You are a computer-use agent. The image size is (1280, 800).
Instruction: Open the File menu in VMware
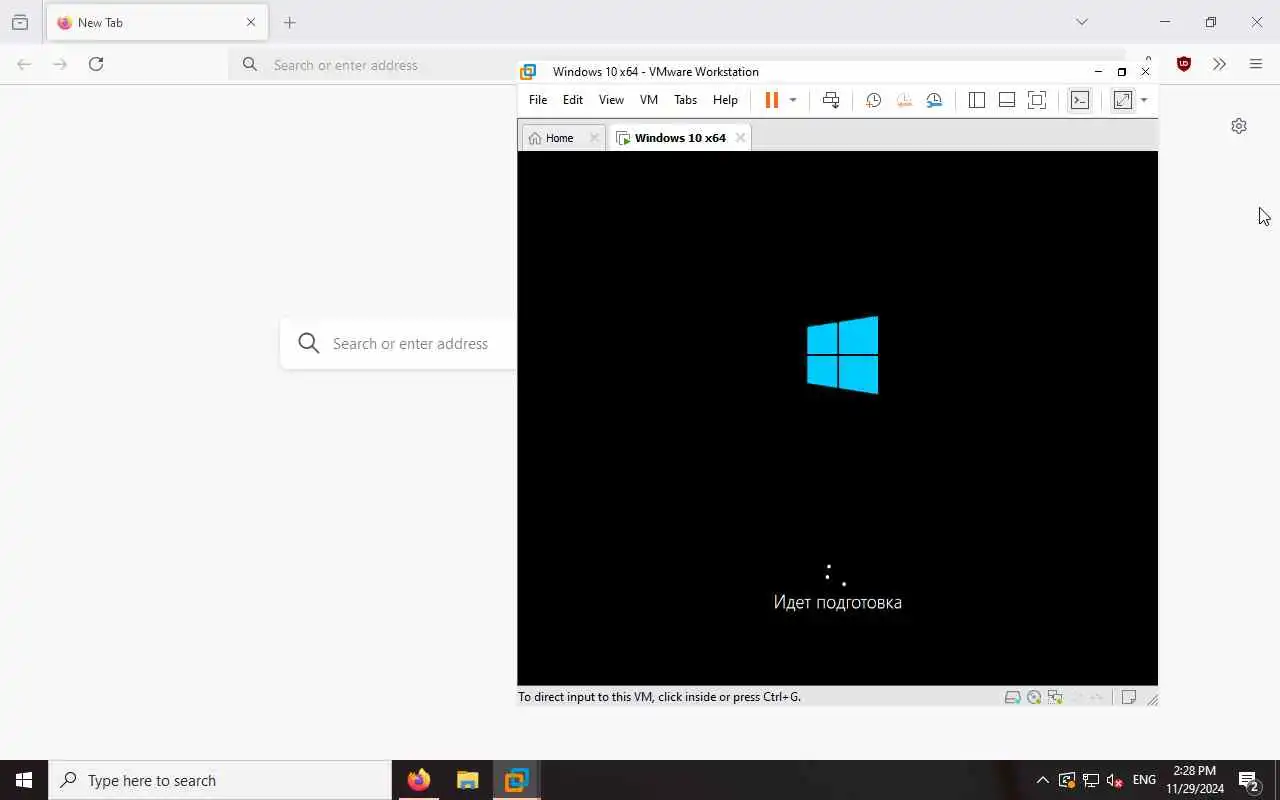[538, 100]
